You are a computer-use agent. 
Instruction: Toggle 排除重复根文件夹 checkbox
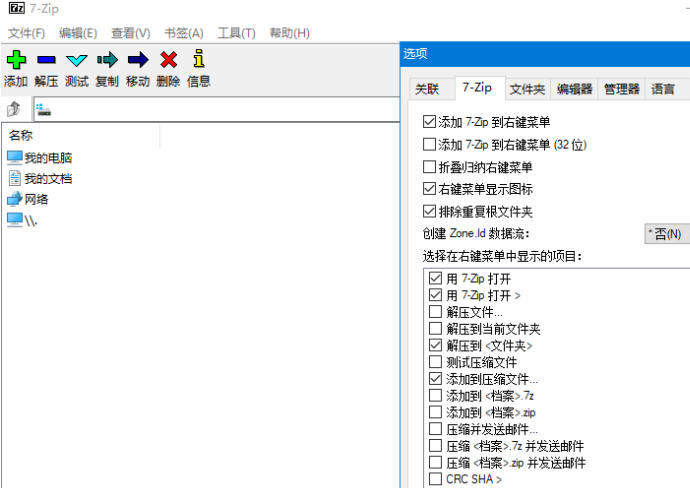429,211
